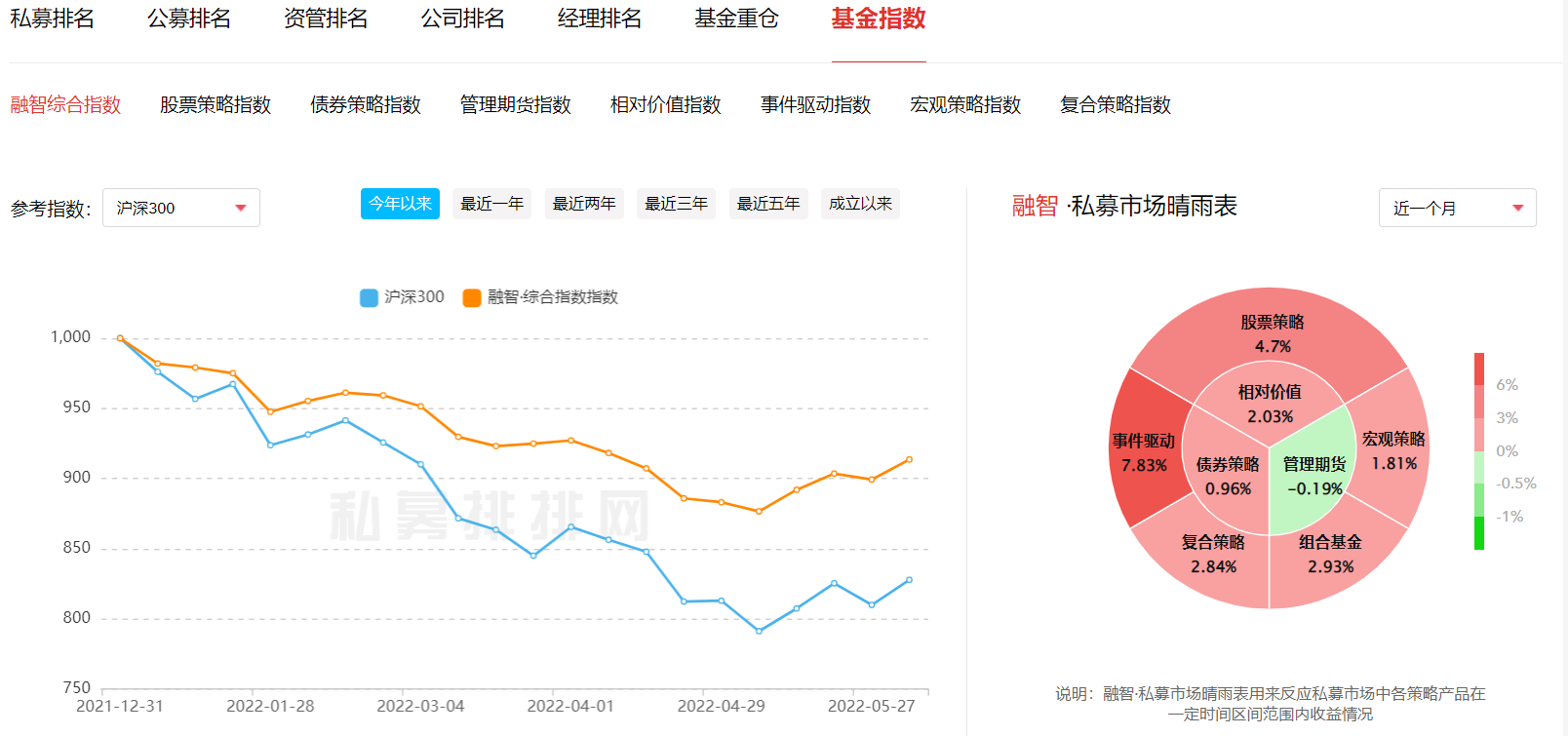Click the 参考指数 label
Viewport: 1568px width, 736px height.
point(51,209)
